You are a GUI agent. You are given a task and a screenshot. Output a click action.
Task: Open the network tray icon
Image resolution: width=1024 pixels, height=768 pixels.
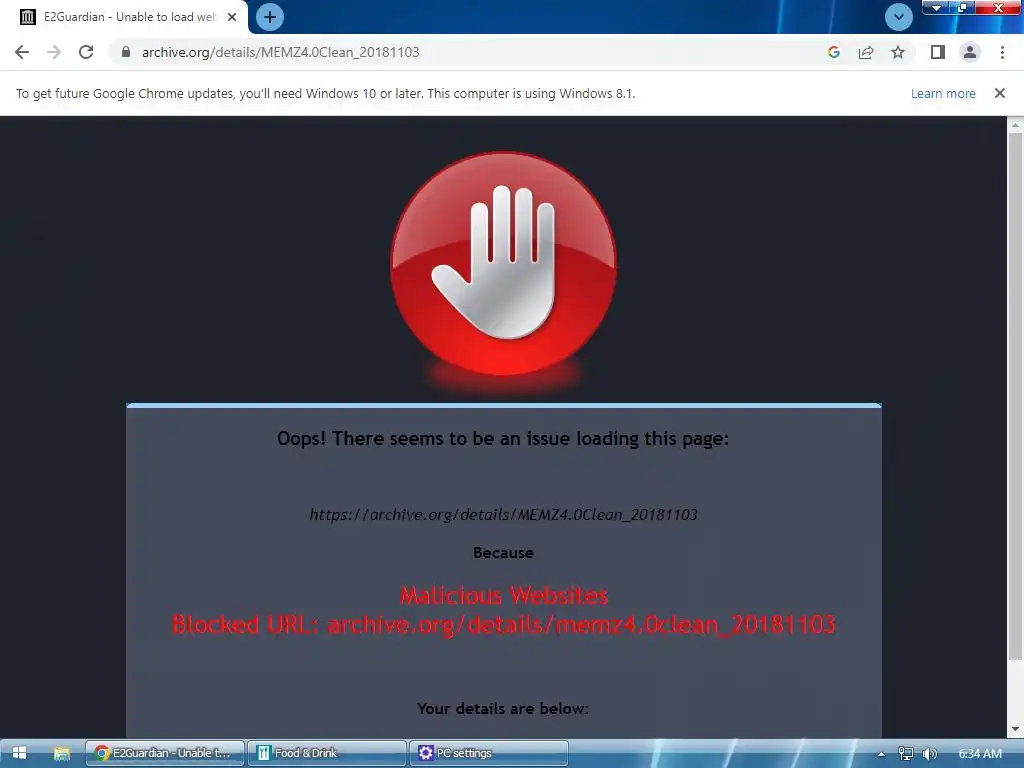[905, 754]
